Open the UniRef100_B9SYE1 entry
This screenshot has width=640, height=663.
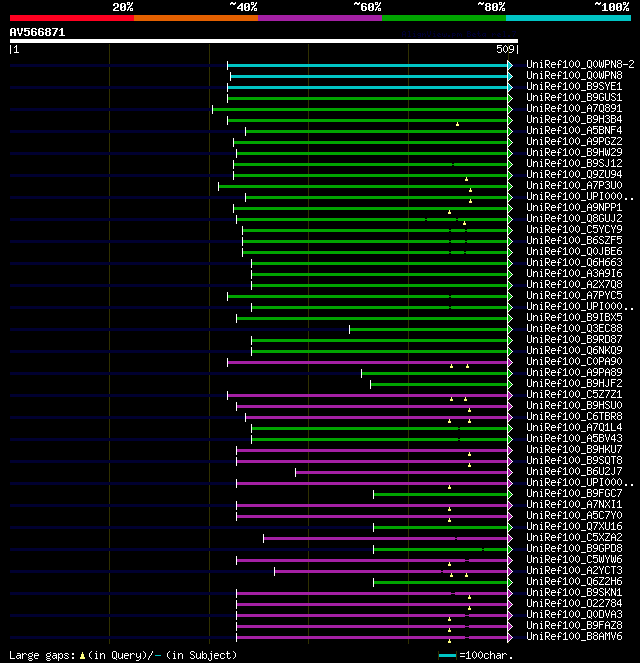[574, 86]
